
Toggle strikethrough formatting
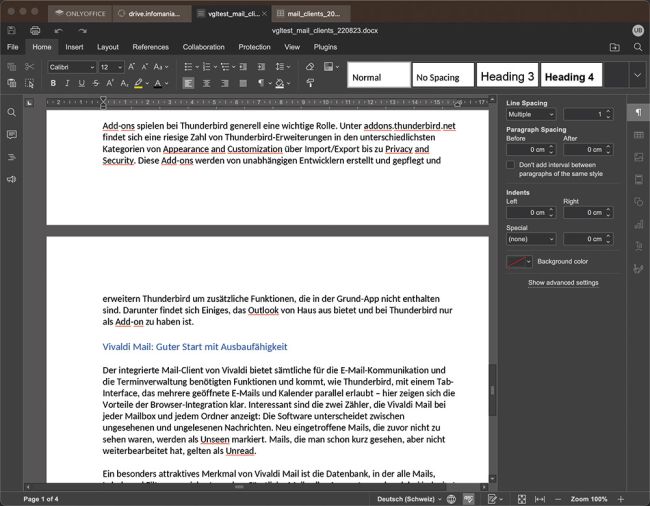click(96, 83)
